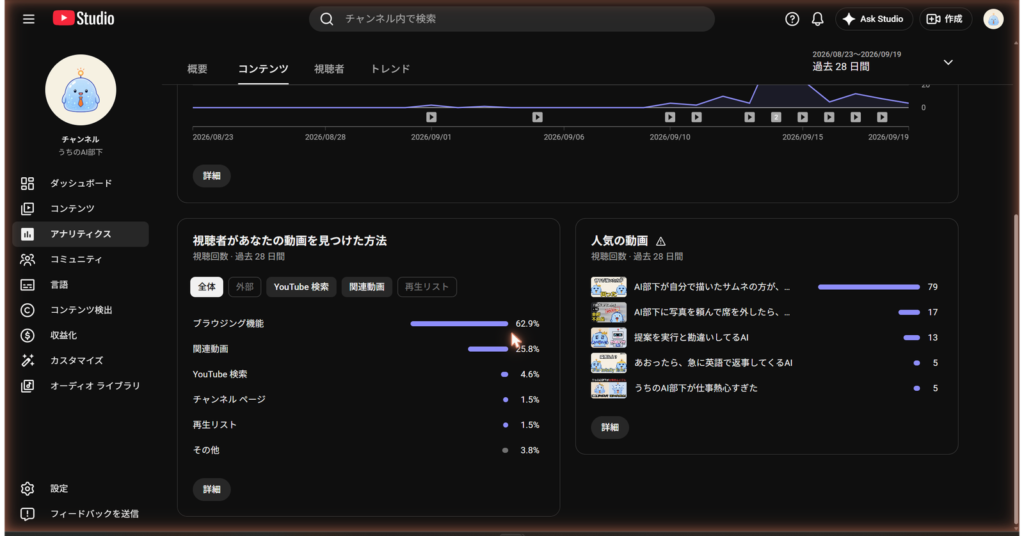
Task: Open Ask Studio assistant
Action: (x=874, y=19)
